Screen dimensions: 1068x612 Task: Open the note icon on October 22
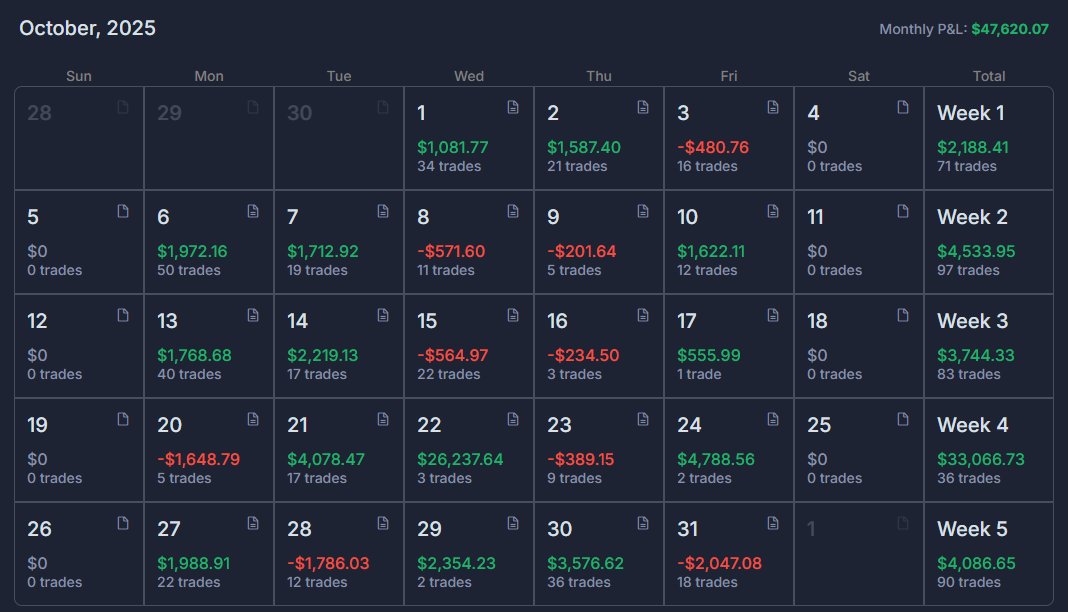(513, 419)
